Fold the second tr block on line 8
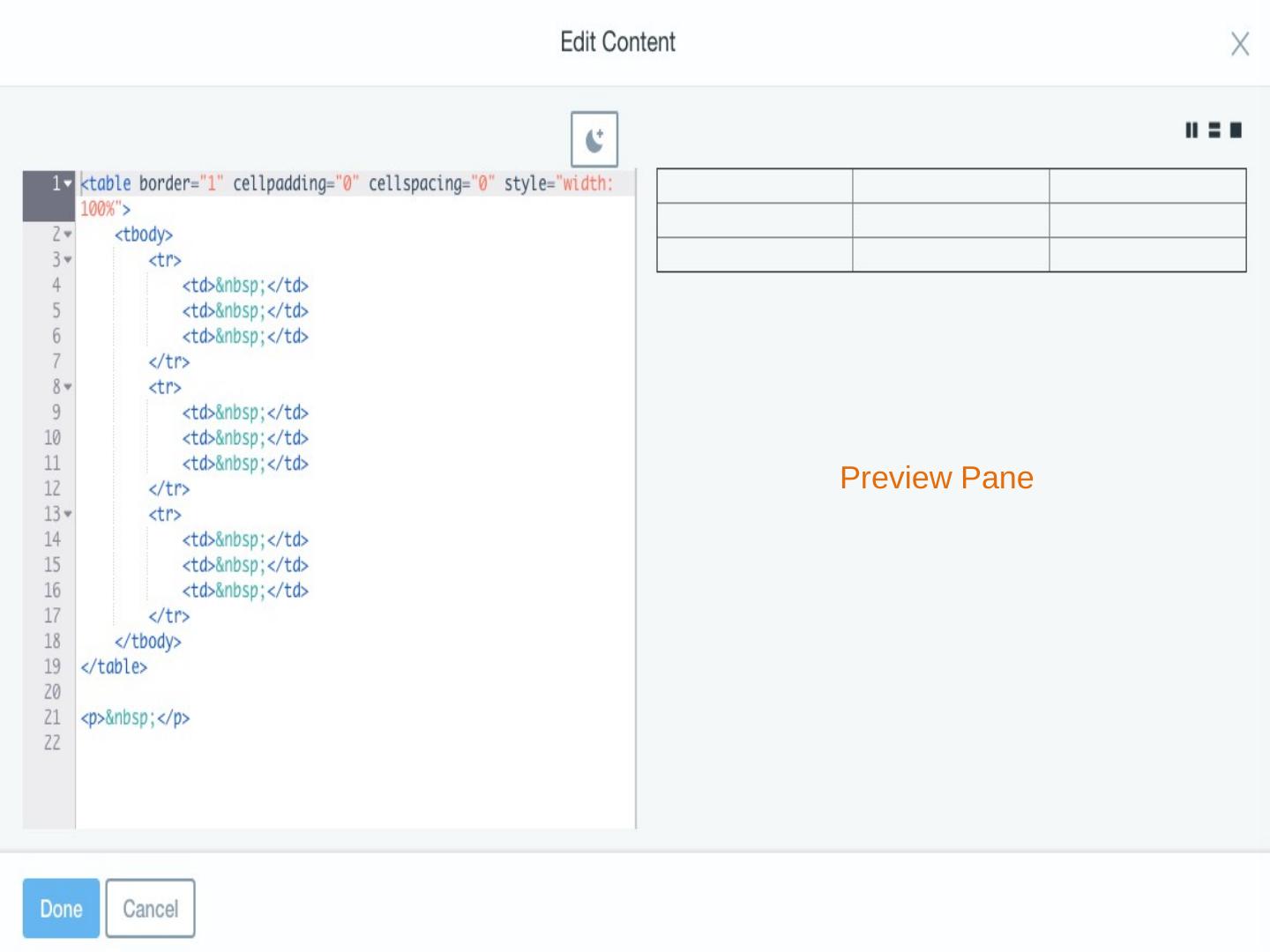 coord(68,387)
